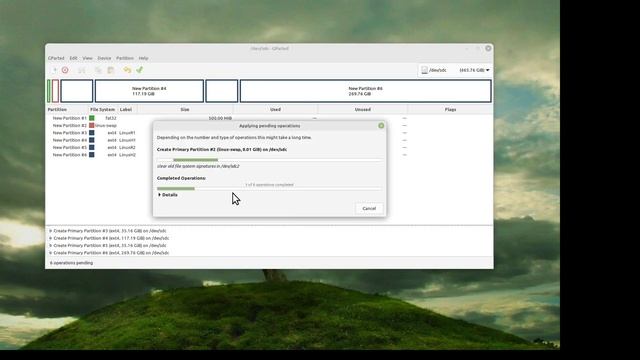The height and width of the screenshot is (360, 640).
Task: Sort by the Flags column header
Action: click(x=450, y=110)
